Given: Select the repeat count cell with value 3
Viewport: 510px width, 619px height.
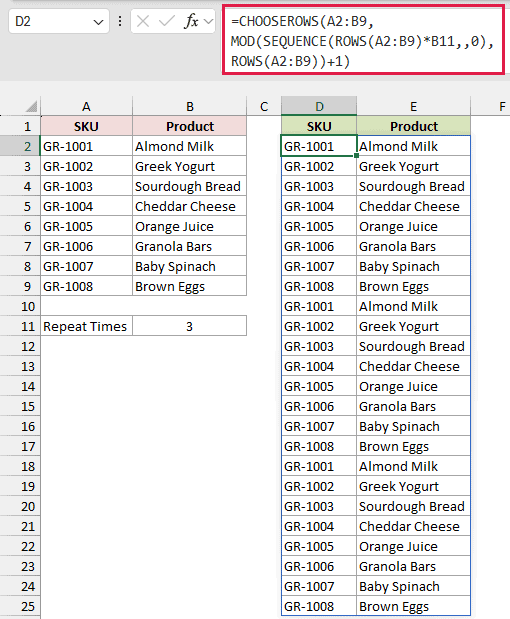Looking at the screenshot, I should [x=190, y=326].
